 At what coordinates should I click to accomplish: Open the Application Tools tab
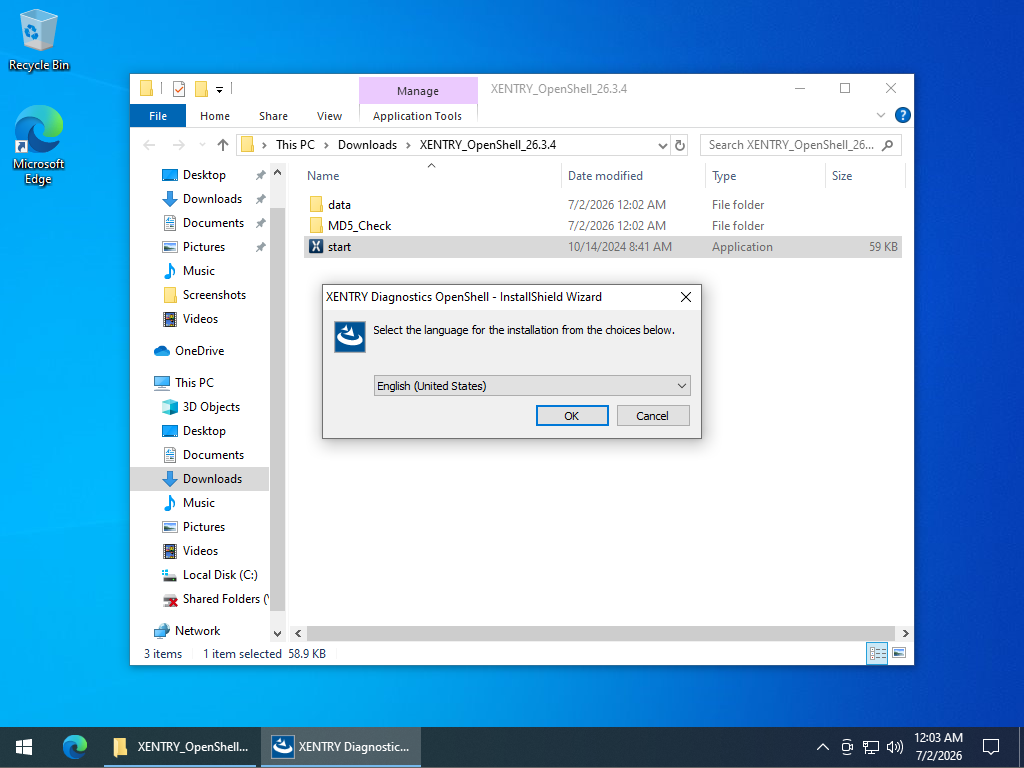click(x=417, y=116)
